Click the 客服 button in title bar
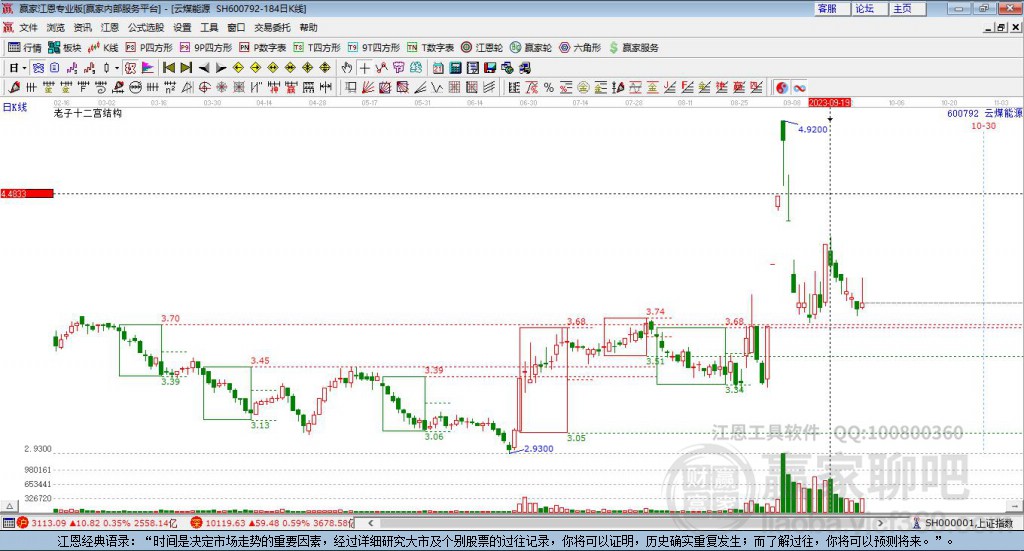 click(831, 8)
